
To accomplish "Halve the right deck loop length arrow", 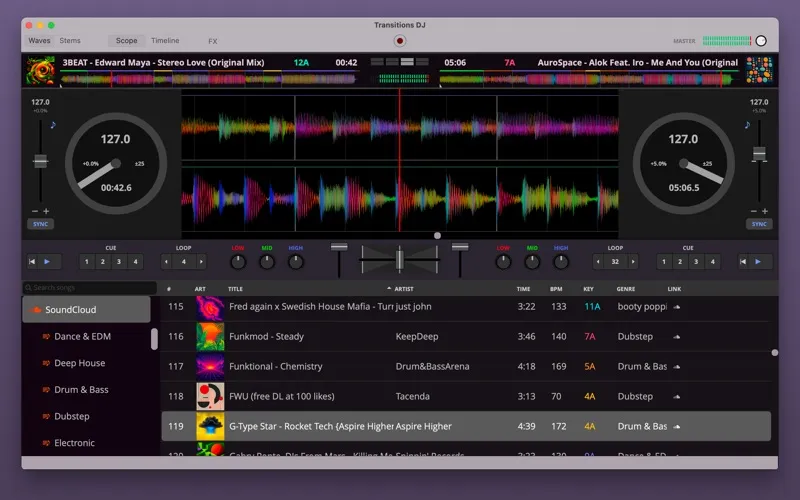I will point(598,262).
